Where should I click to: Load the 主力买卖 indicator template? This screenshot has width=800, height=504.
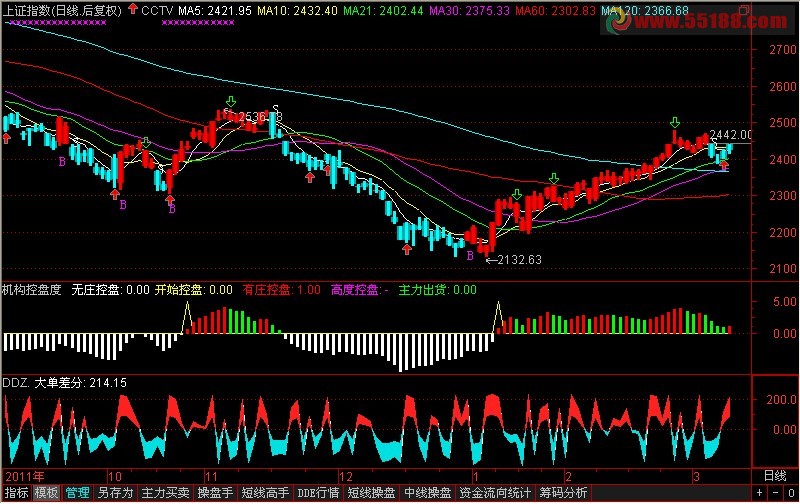tap(165, 493)
